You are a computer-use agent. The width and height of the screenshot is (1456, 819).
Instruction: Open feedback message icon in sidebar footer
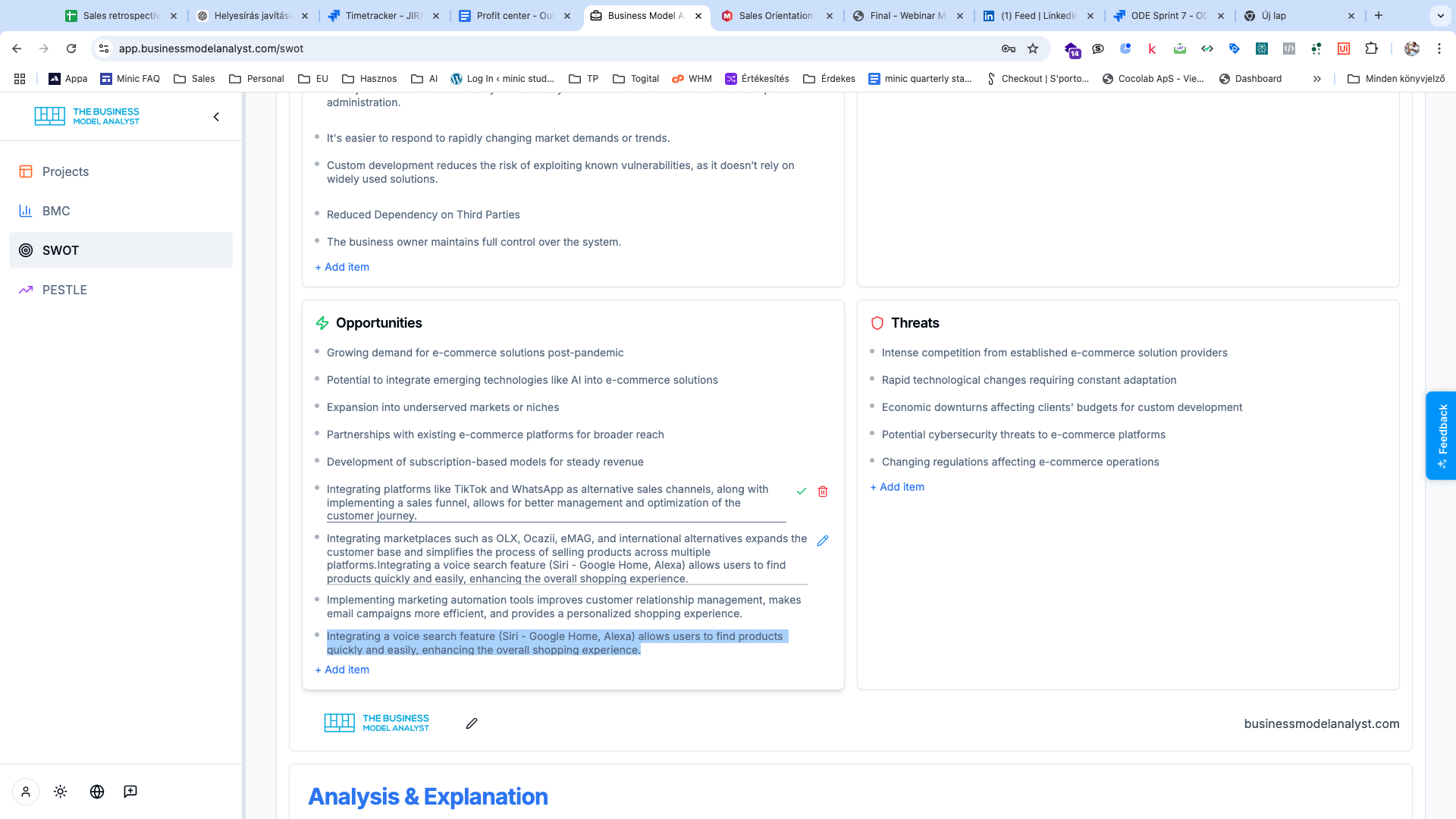(130, 792)
